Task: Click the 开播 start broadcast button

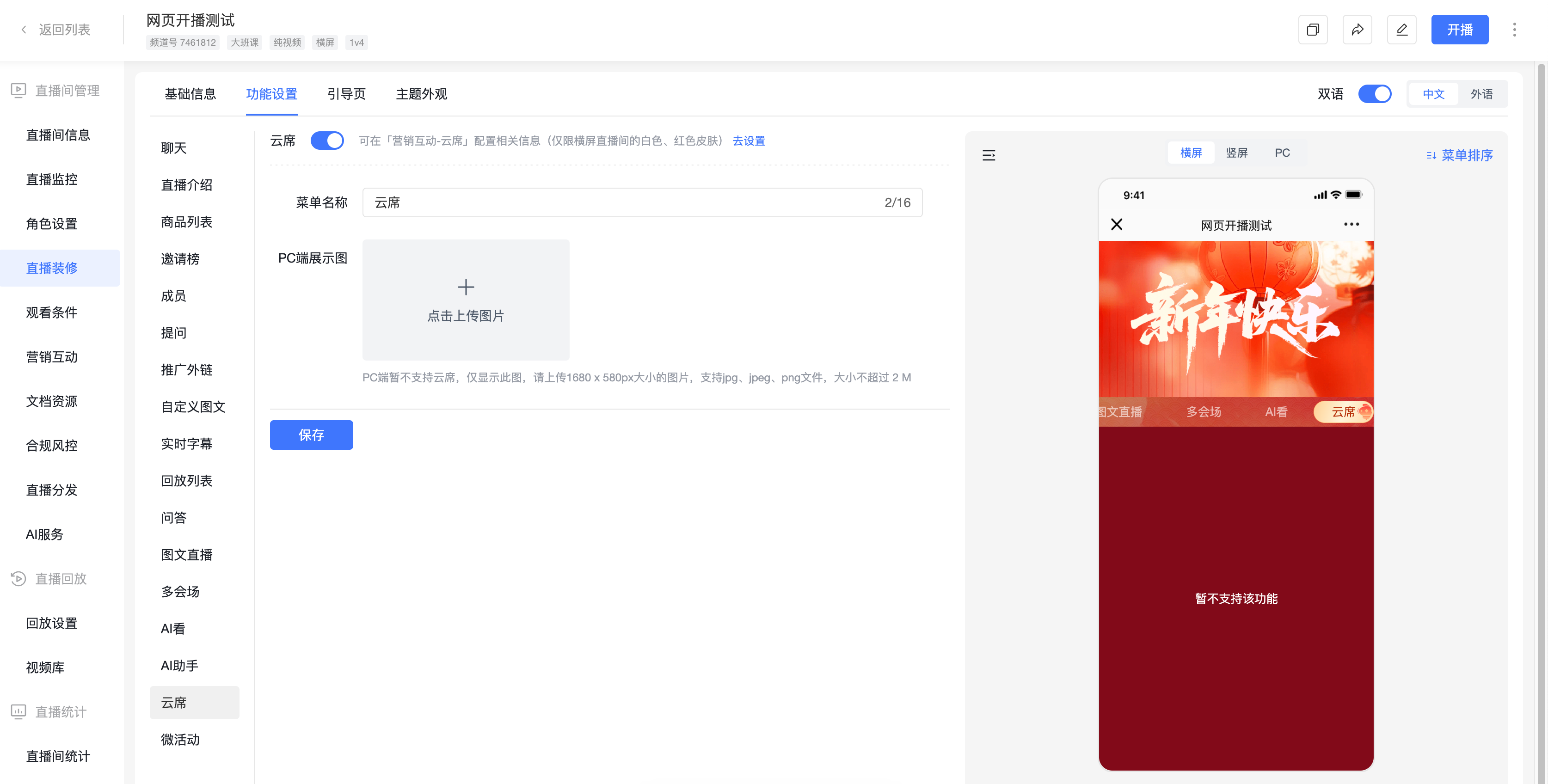Action: pyautogui.click(x=1460, y=30)
